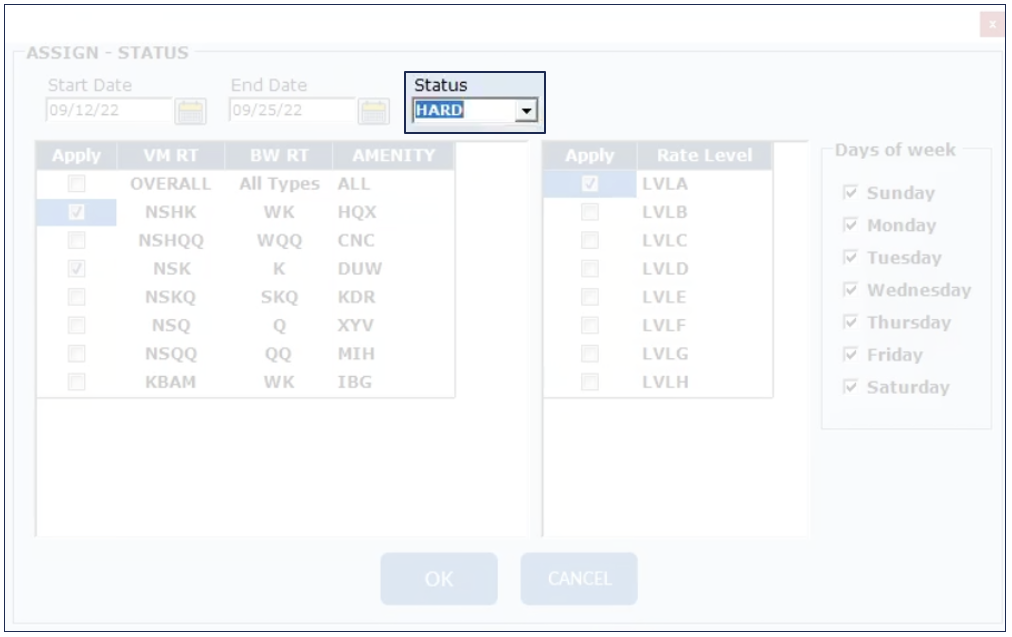Uncheck Sunday in Days of week
This screenshot has height=637, width=1012.
851,193
